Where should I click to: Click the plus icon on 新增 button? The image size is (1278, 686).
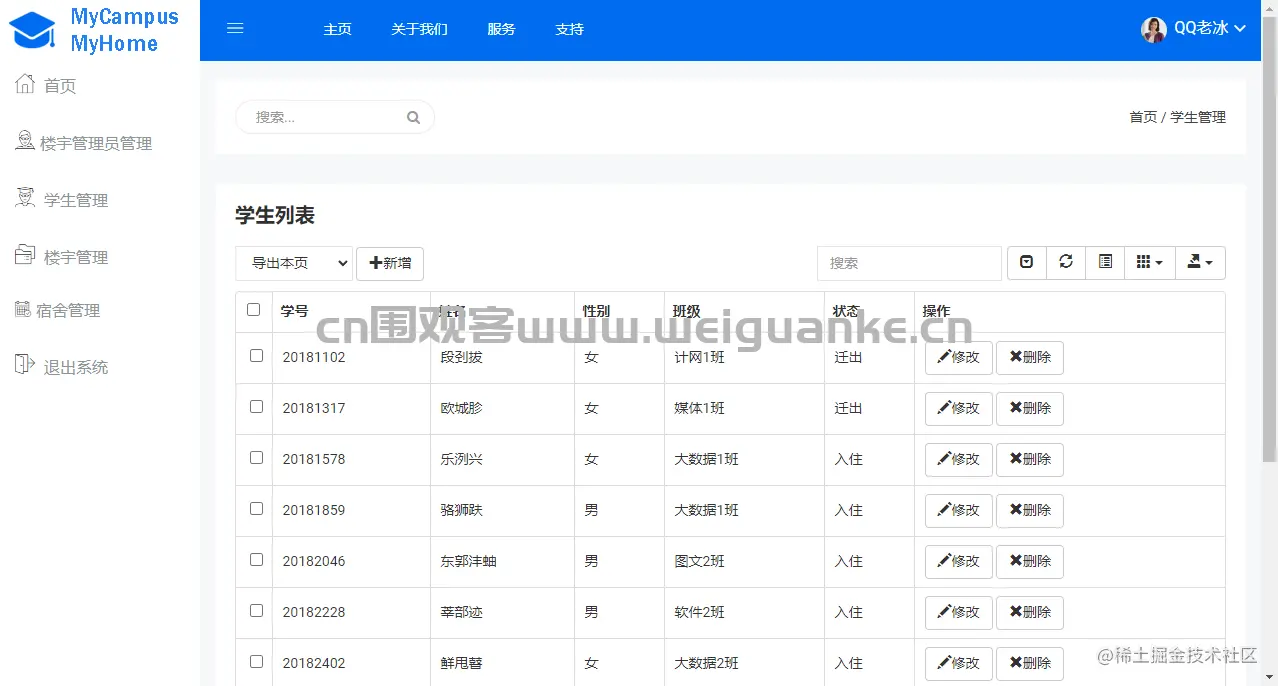coord(376,263)
